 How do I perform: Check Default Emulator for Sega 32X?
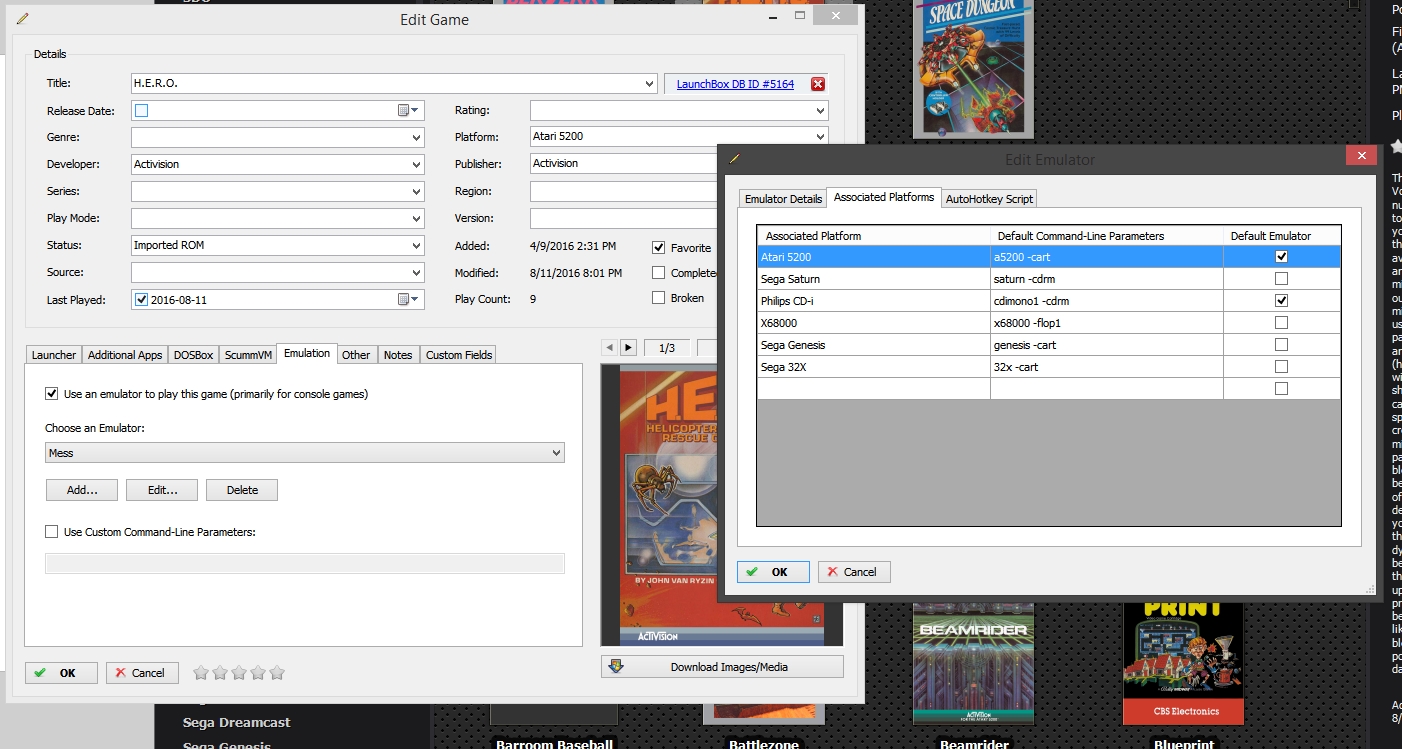coord(1281,367)
